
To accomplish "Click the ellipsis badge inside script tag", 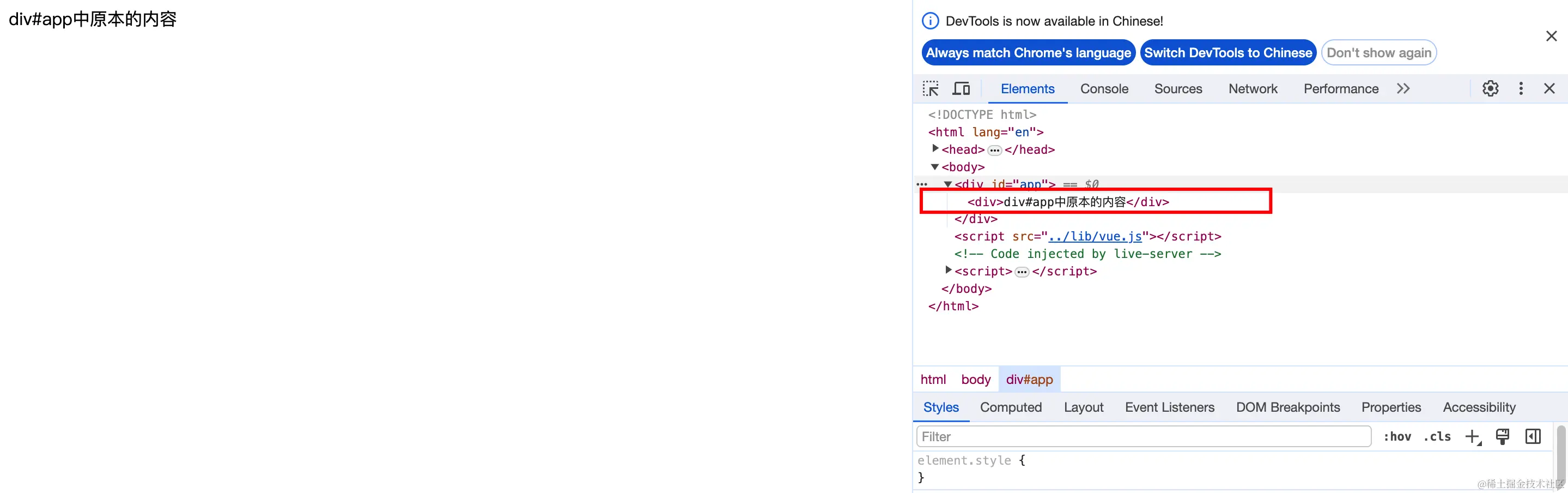I will pos(1022,272).
